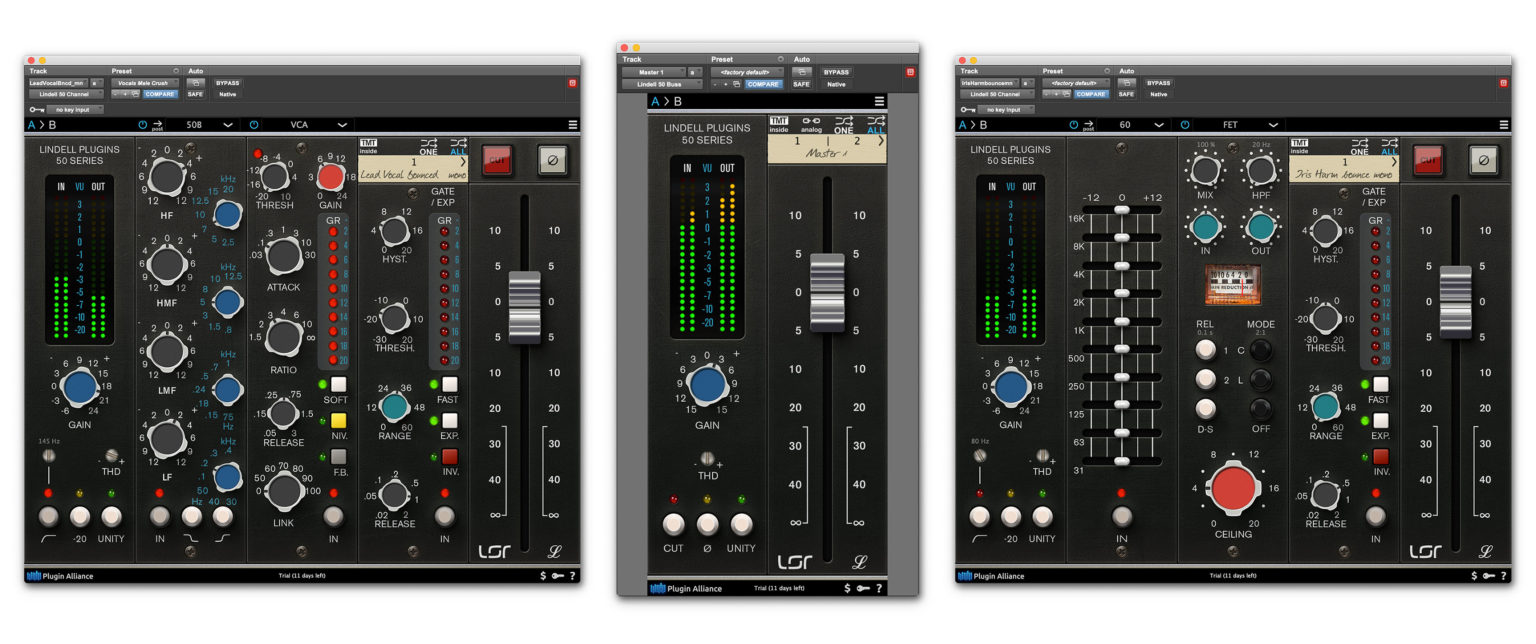Open the no key input dropdown
Image resolution: width=1536 pixels, height=644 pixels.
point(75,108)
